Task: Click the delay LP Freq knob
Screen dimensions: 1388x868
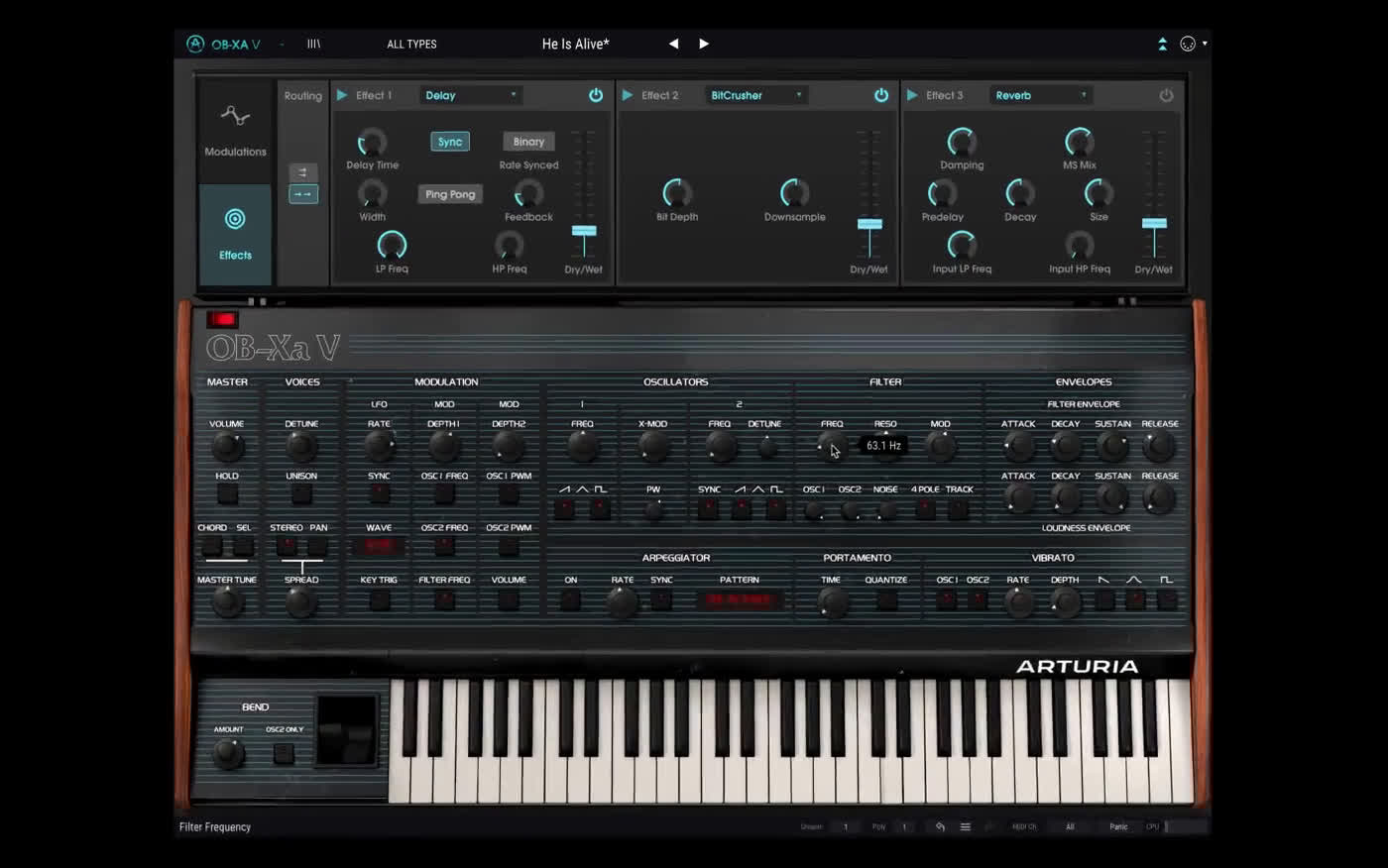Action: click(392, 244)
